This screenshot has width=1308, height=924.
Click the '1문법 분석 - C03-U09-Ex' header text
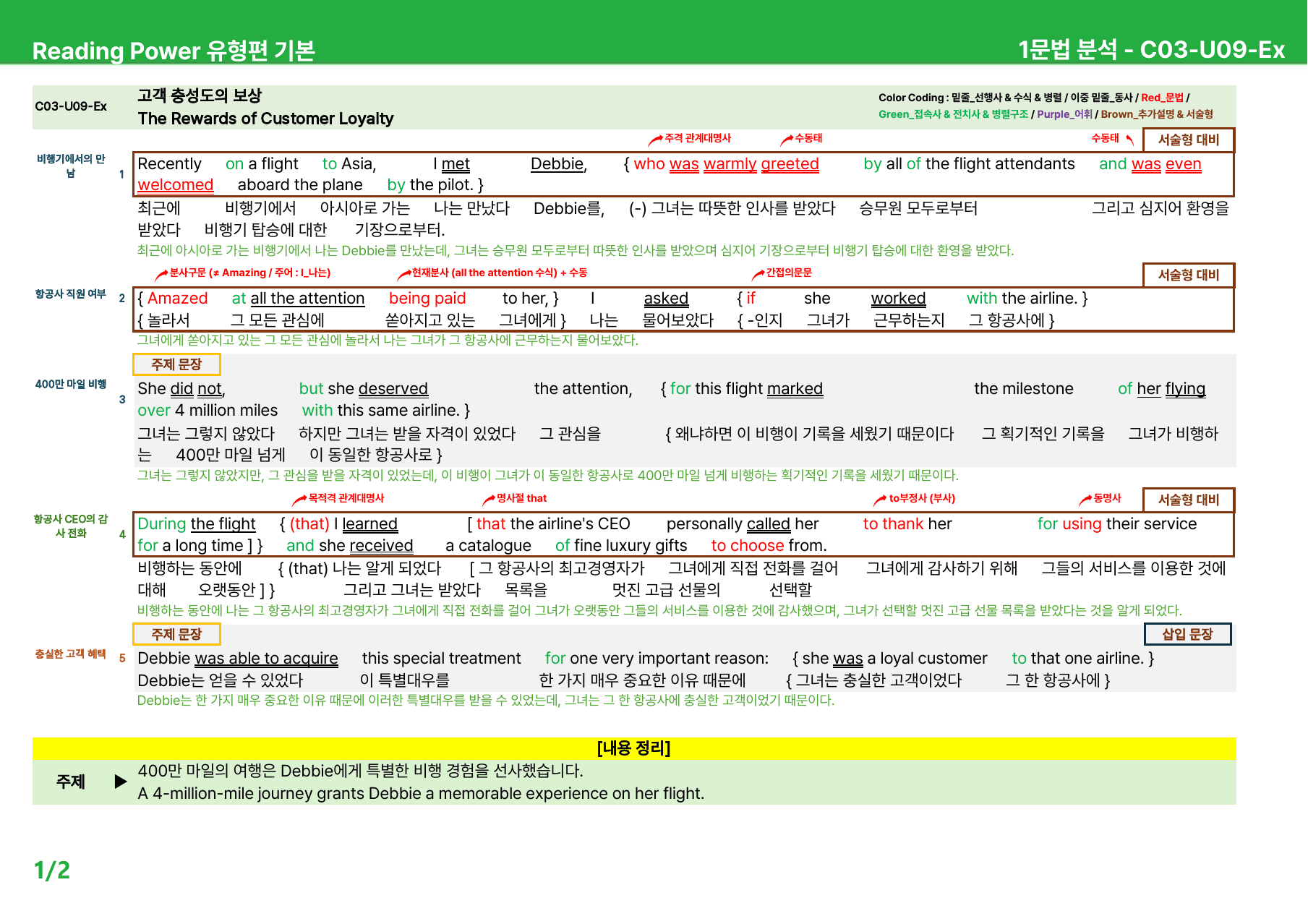coord(1151,49)
